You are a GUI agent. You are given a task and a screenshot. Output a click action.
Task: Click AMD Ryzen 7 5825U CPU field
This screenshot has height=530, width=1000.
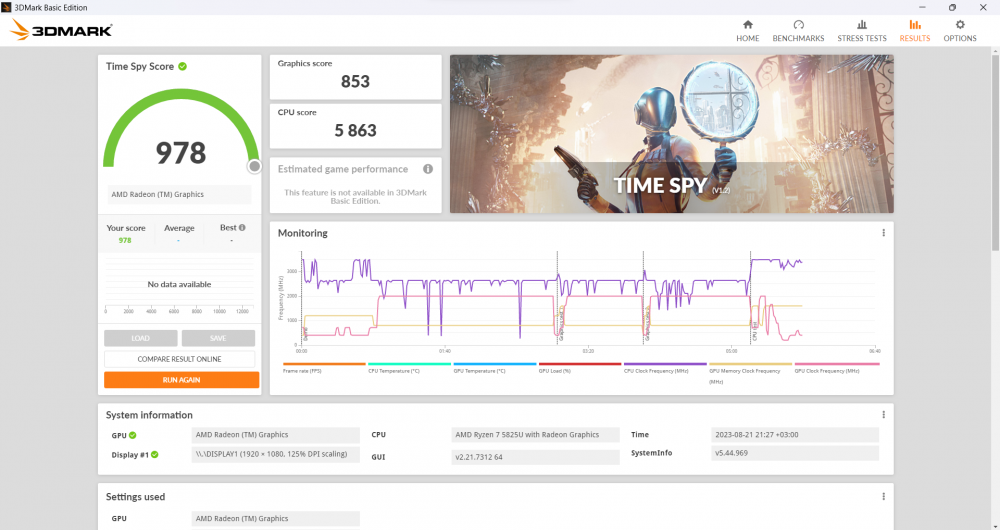[535, 435]
